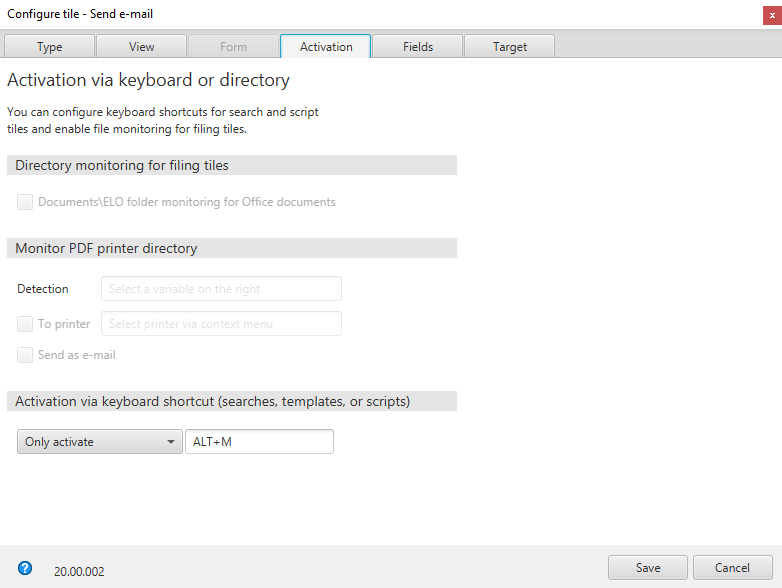782x588 pixels.
Task: Open the Target tab
Action: pos(510,47)
